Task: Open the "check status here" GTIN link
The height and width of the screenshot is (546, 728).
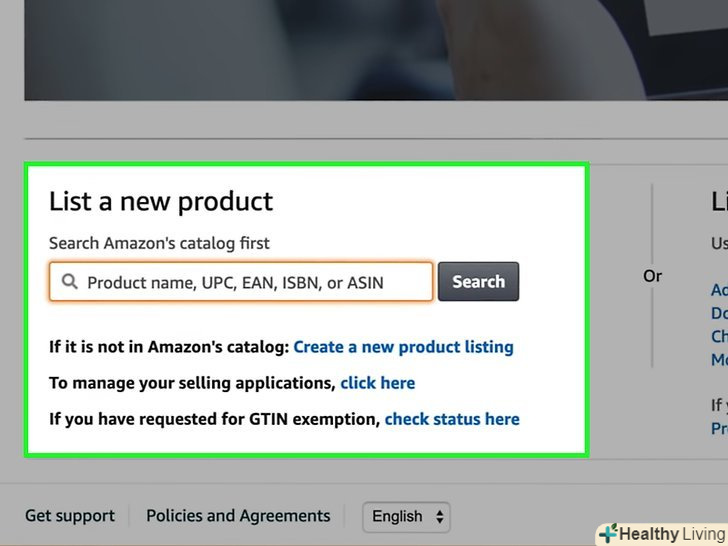Action: pos(452,419)
